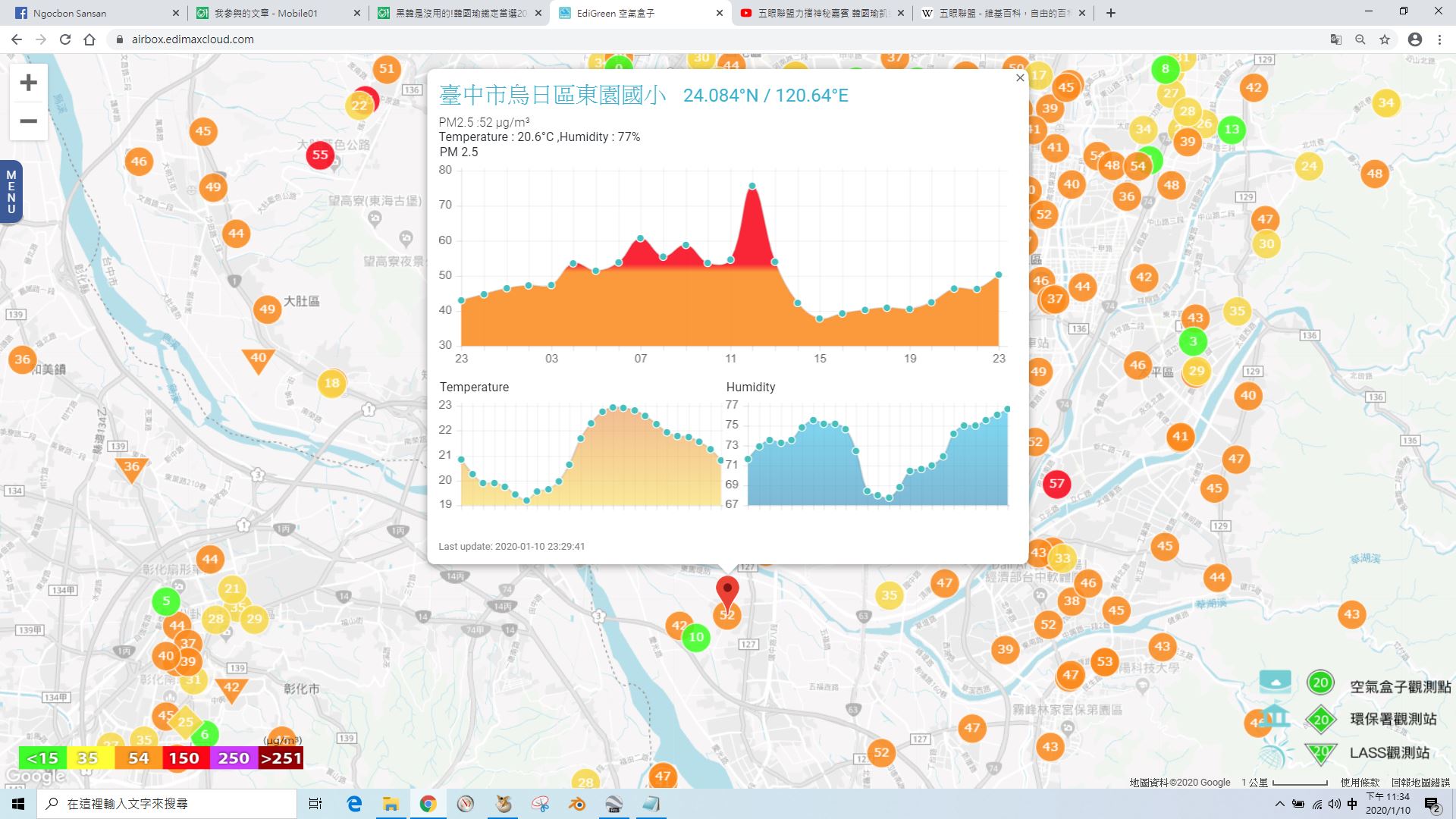Open 使用條款 terms link
This screenshot has width=1456, height=819.
pyautogui.click(x=1360, y=783)
